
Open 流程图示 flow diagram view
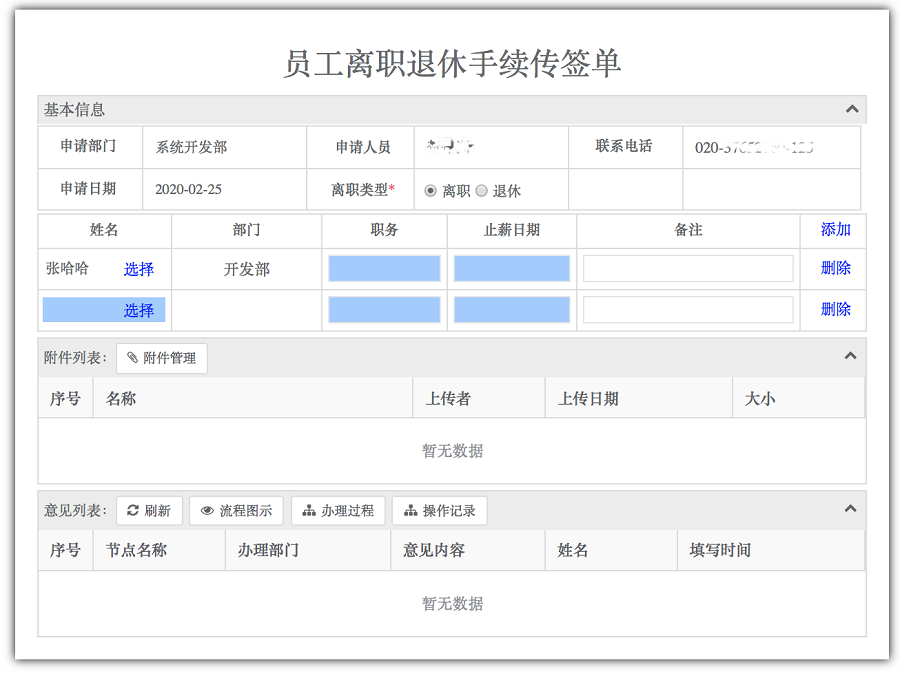pyautogui.click(x=236, y=510)
